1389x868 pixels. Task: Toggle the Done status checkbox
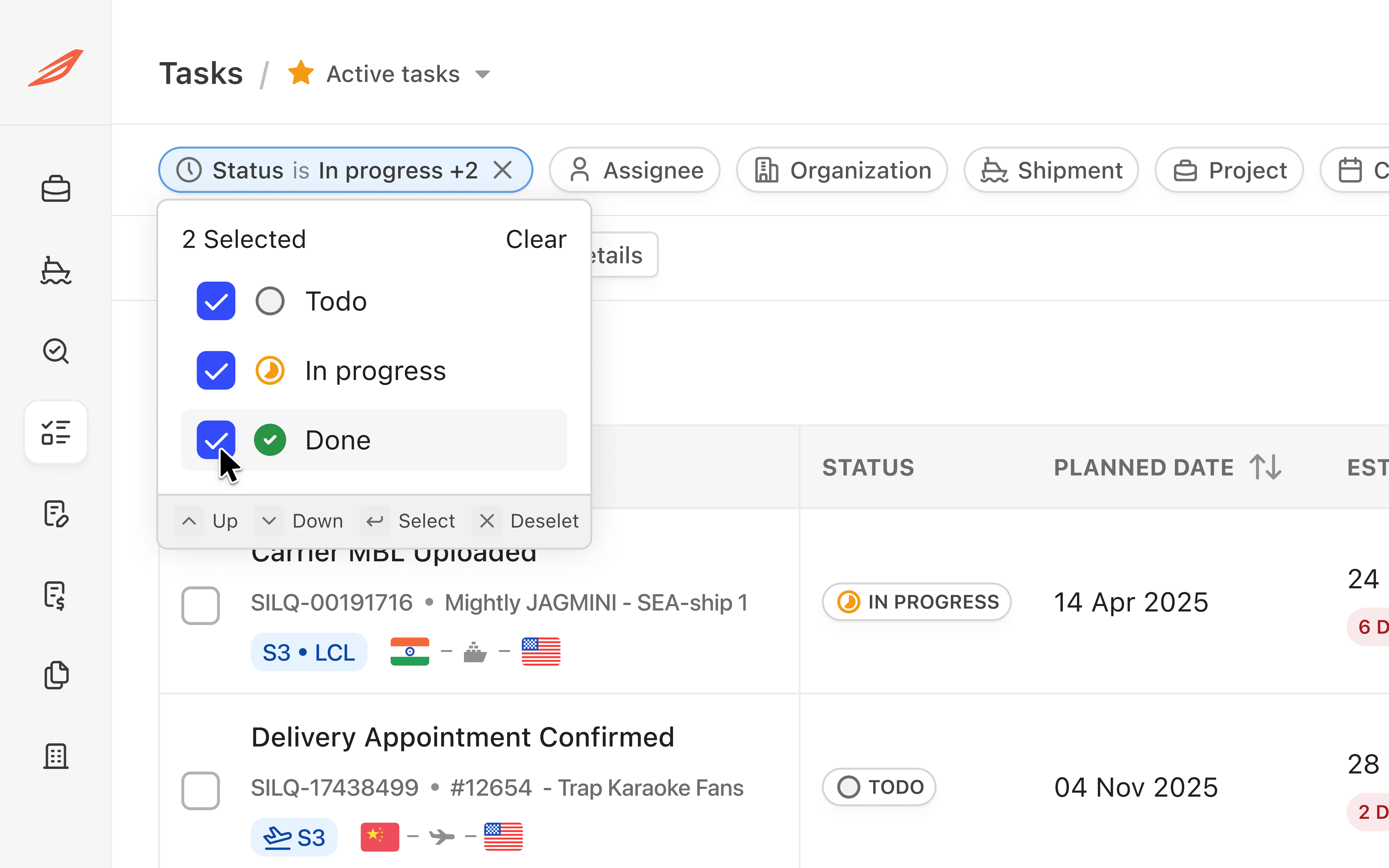pyautogui.click(x=216, y=440)
